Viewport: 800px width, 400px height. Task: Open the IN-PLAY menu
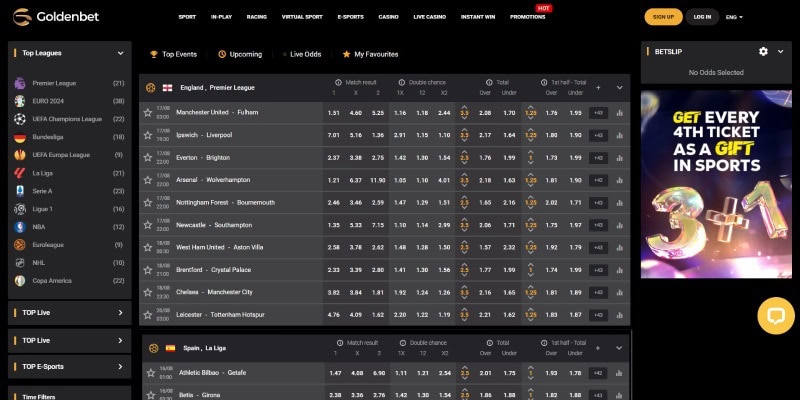pos(221,17)
